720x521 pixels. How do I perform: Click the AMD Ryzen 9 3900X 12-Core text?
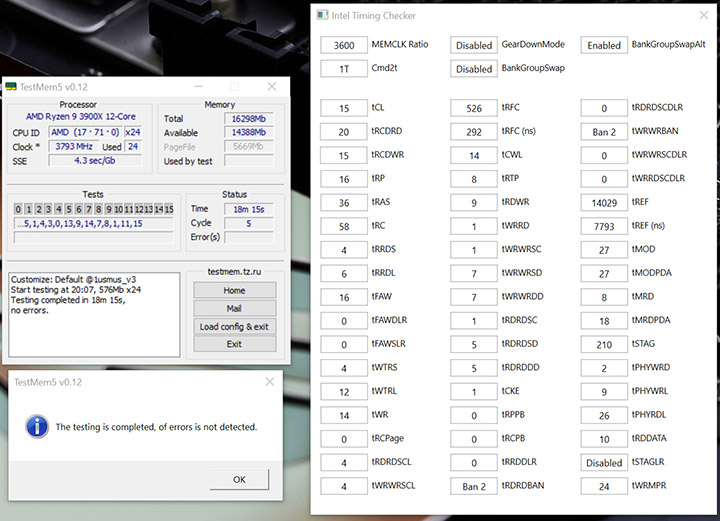pos(81,117)
